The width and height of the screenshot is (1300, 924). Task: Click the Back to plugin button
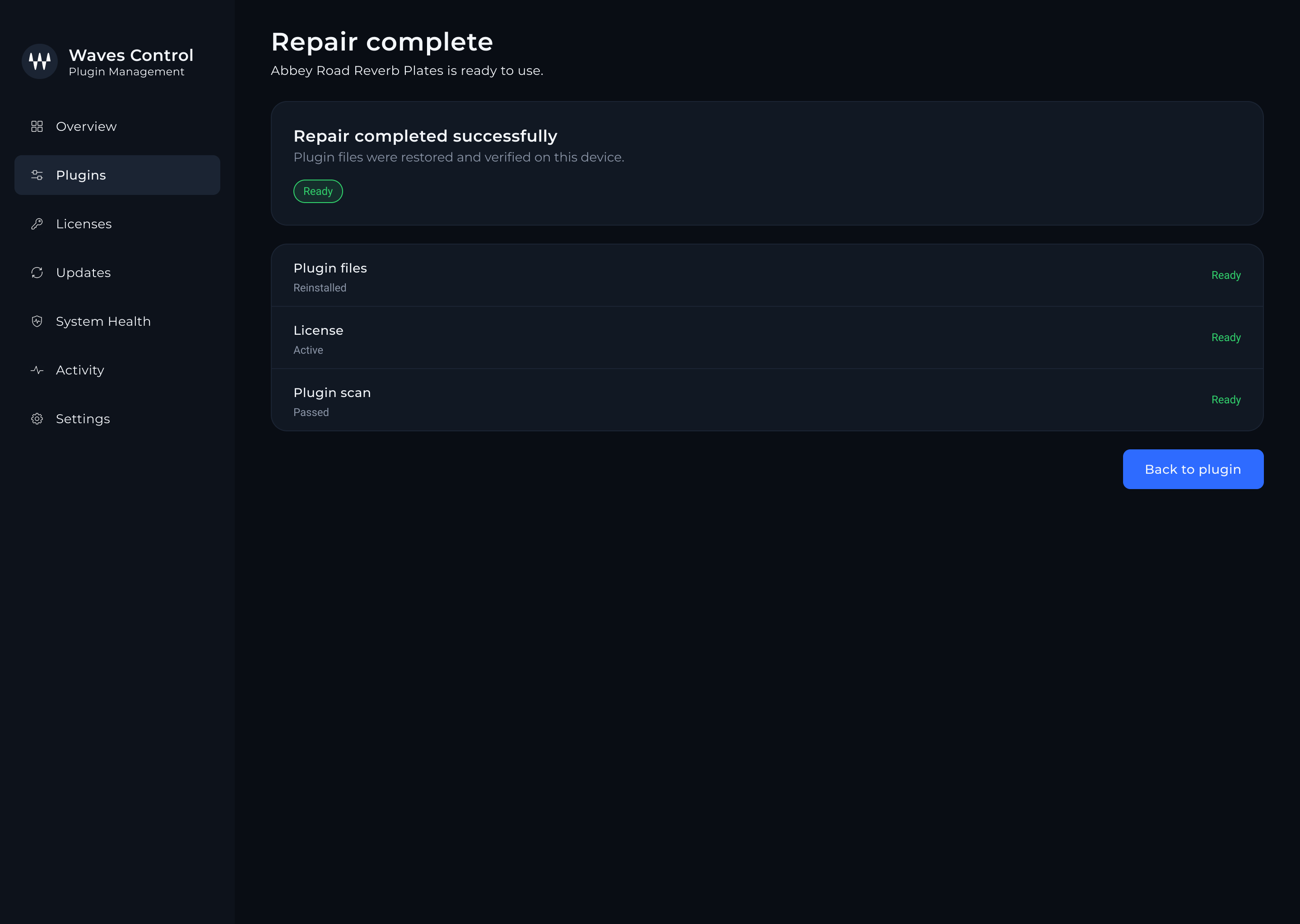[1193, 469]
